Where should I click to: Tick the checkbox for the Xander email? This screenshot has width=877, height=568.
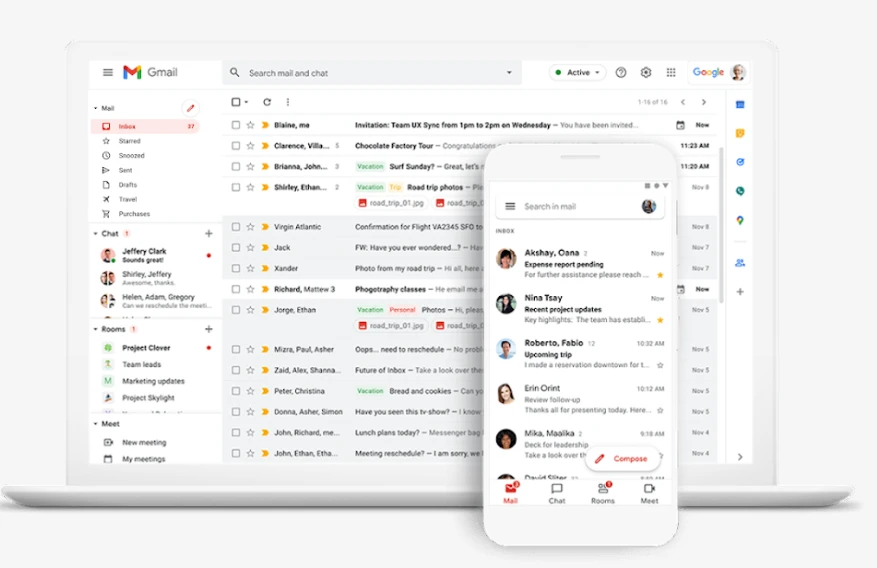[x=236, y=268]
